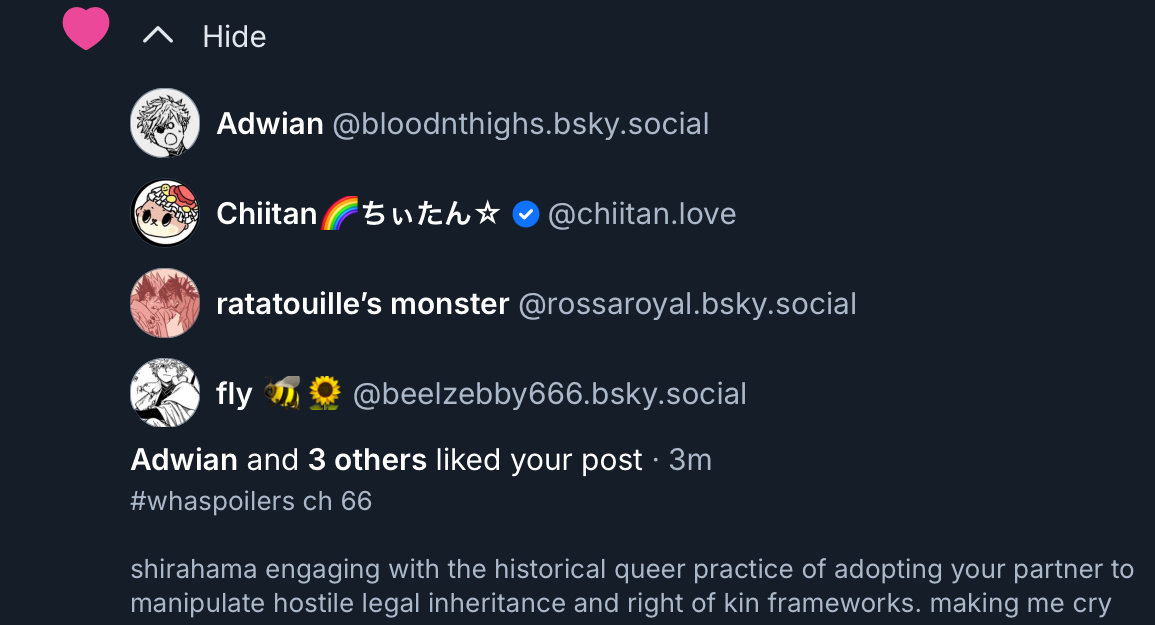Open the @chiitan.love handle
Viewport: 1155px width, 625px height.
click(642, 214)
